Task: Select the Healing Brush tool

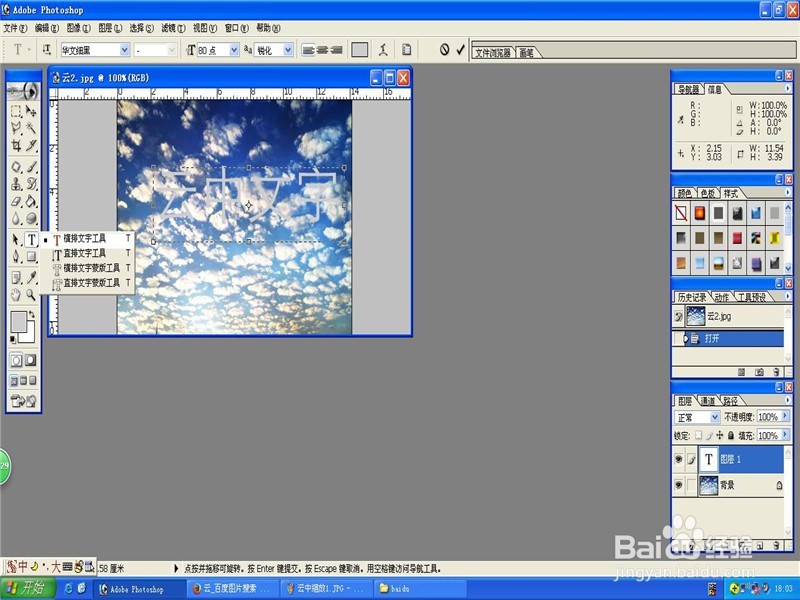Action: pos(16,167)
